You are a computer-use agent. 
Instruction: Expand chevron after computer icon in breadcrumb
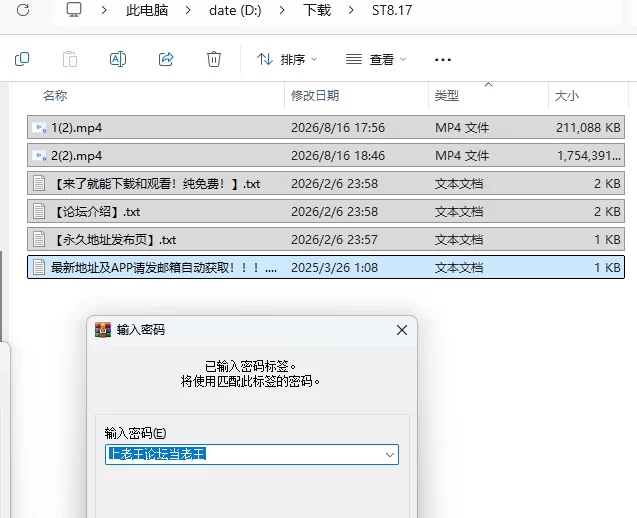point(104,10)
